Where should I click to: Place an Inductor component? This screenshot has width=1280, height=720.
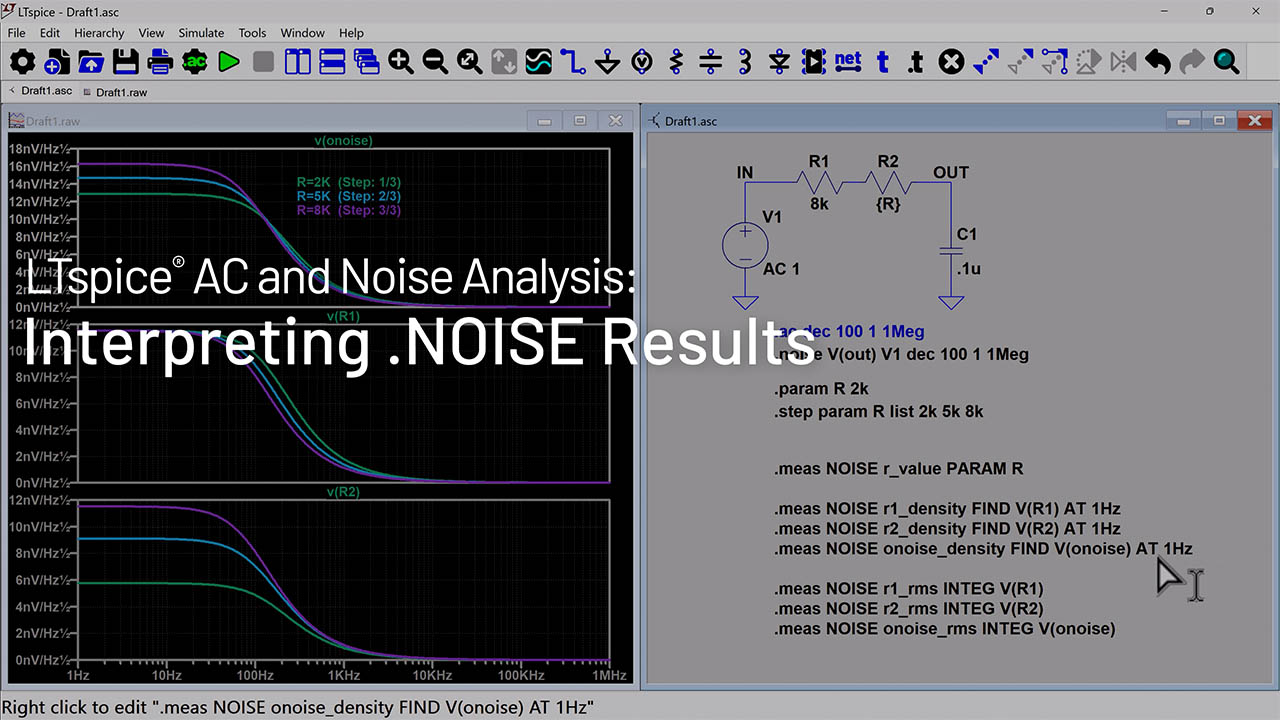(x=745, y=62)
